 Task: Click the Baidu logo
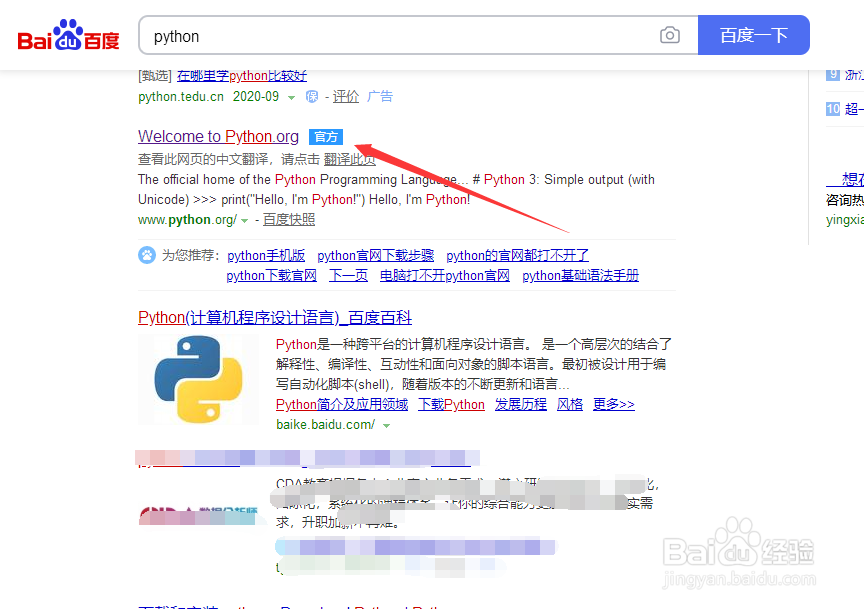point(66,34)
